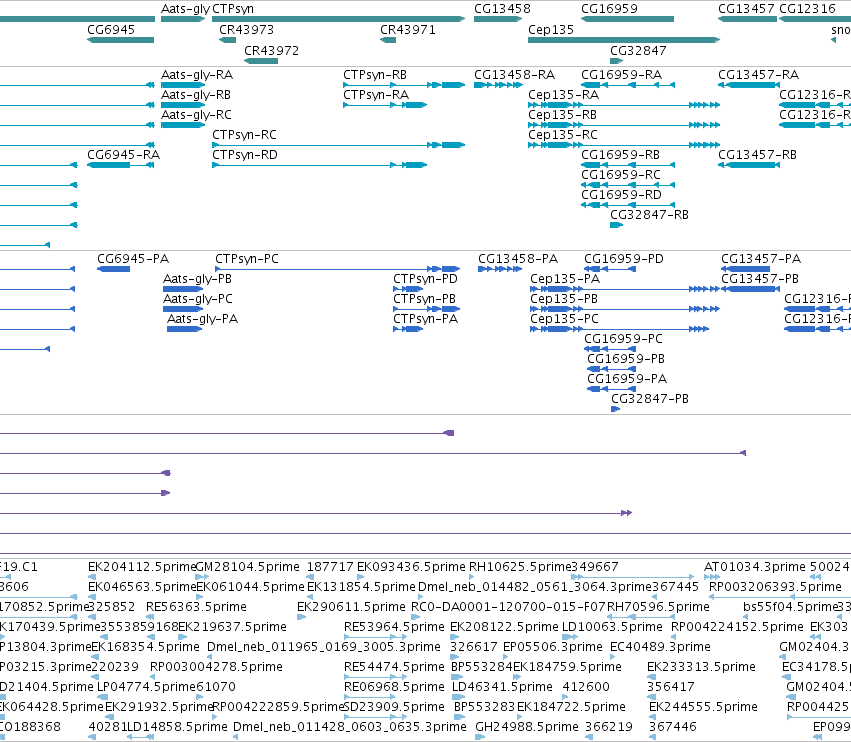This screenshot has width=851, height=742.
Task: Click the CG16959-PB protein label
Action: [626, 359]
